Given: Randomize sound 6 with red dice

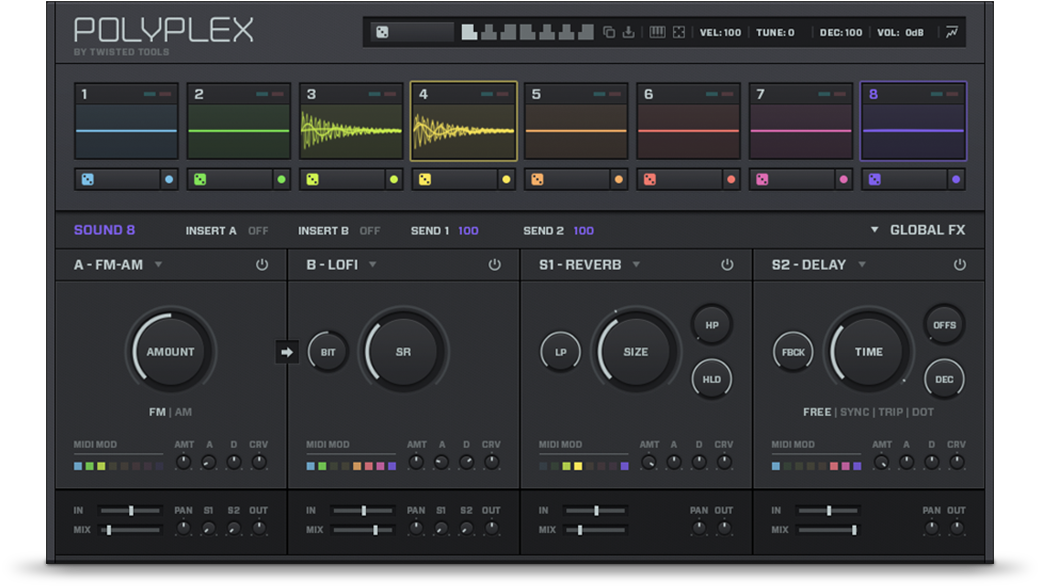Looking at the screenshot, I should point(650,179).
